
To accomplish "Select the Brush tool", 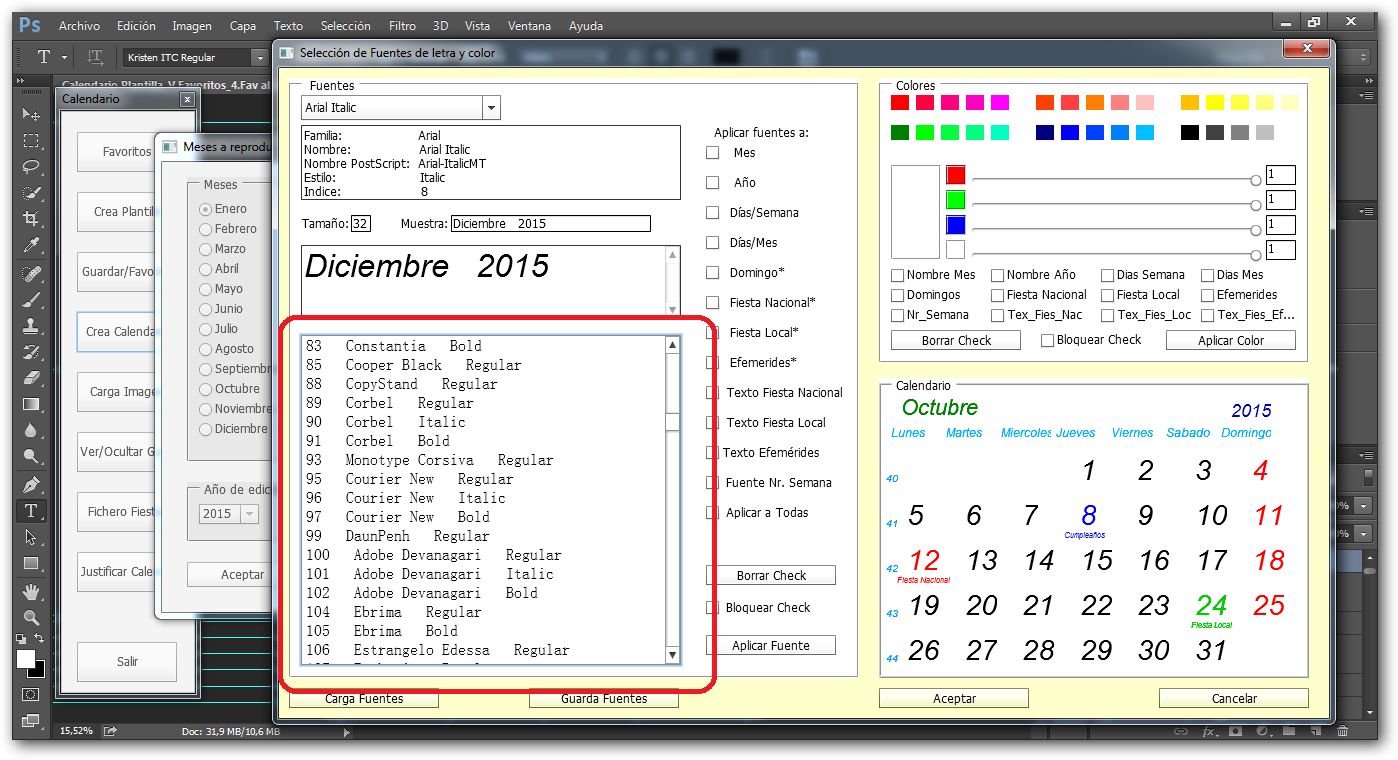I will click(x=31, y=299).
